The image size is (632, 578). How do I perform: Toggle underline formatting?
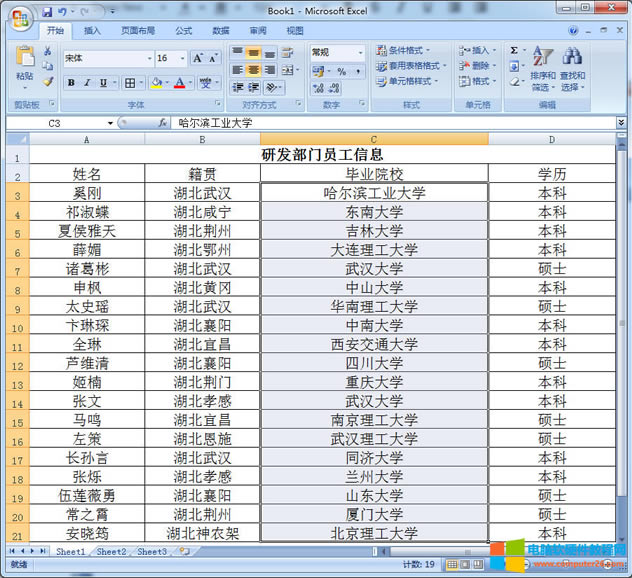tap(103, 83)
